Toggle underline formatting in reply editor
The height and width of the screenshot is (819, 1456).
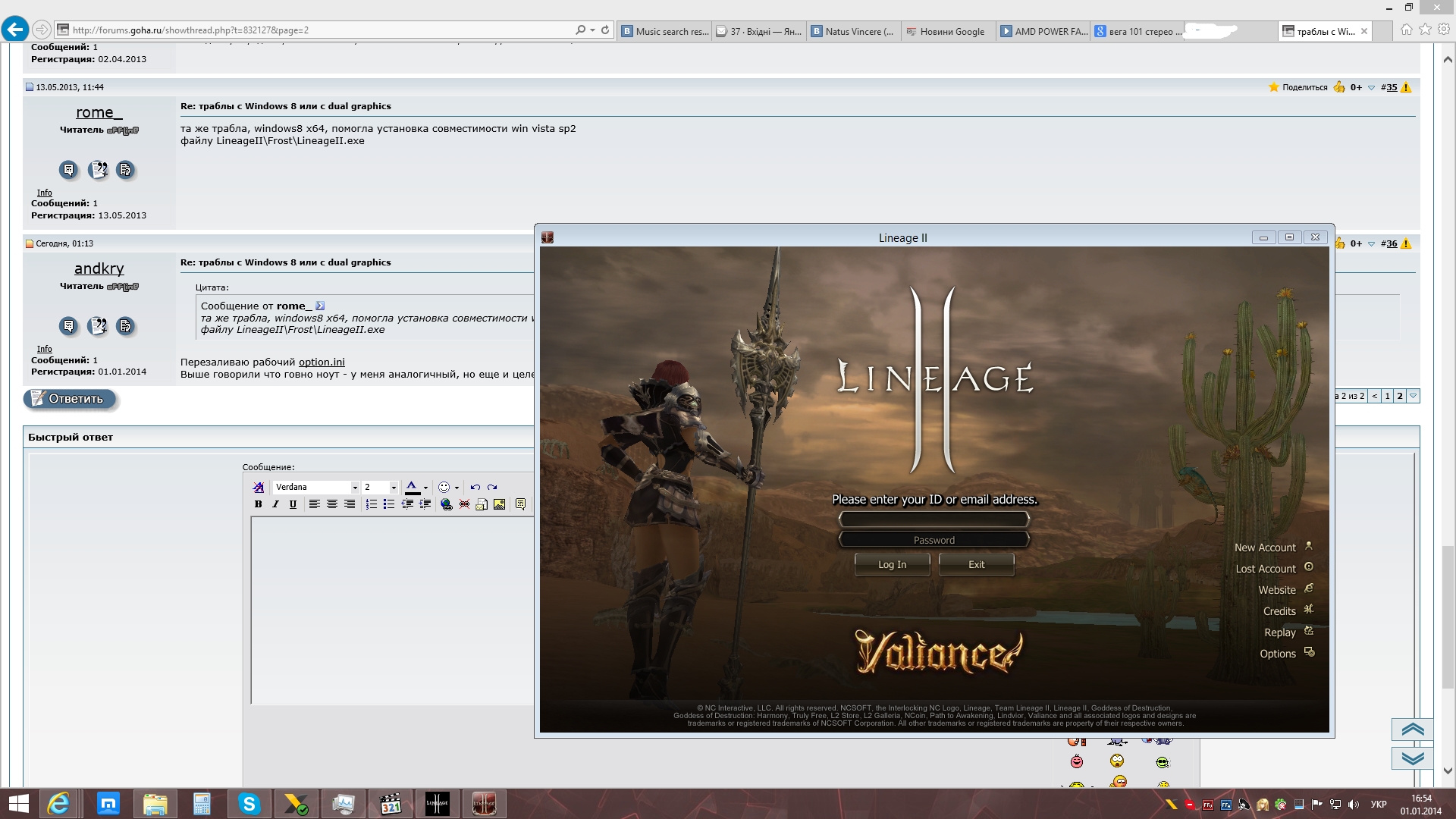click(x=293, y=504)
